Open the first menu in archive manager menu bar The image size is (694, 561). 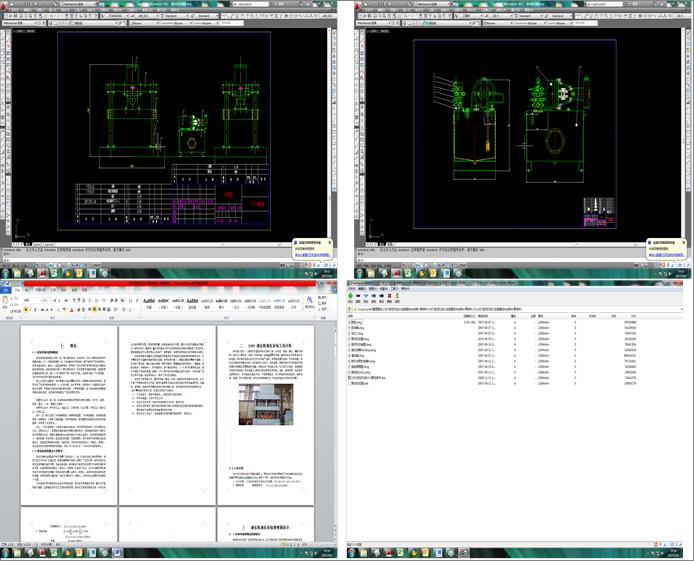tap(352, 289)
